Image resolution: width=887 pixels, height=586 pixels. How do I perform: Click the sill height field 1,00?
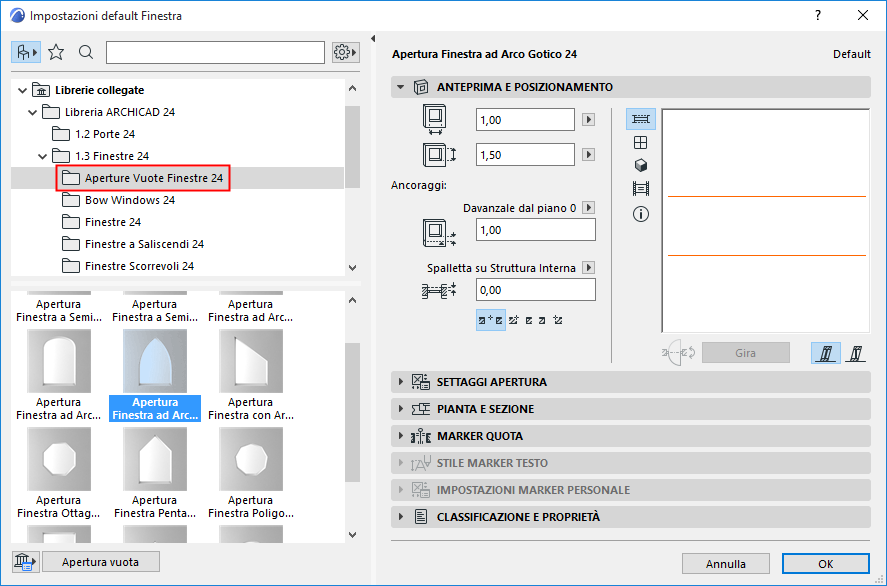click(x=536, y=230)
